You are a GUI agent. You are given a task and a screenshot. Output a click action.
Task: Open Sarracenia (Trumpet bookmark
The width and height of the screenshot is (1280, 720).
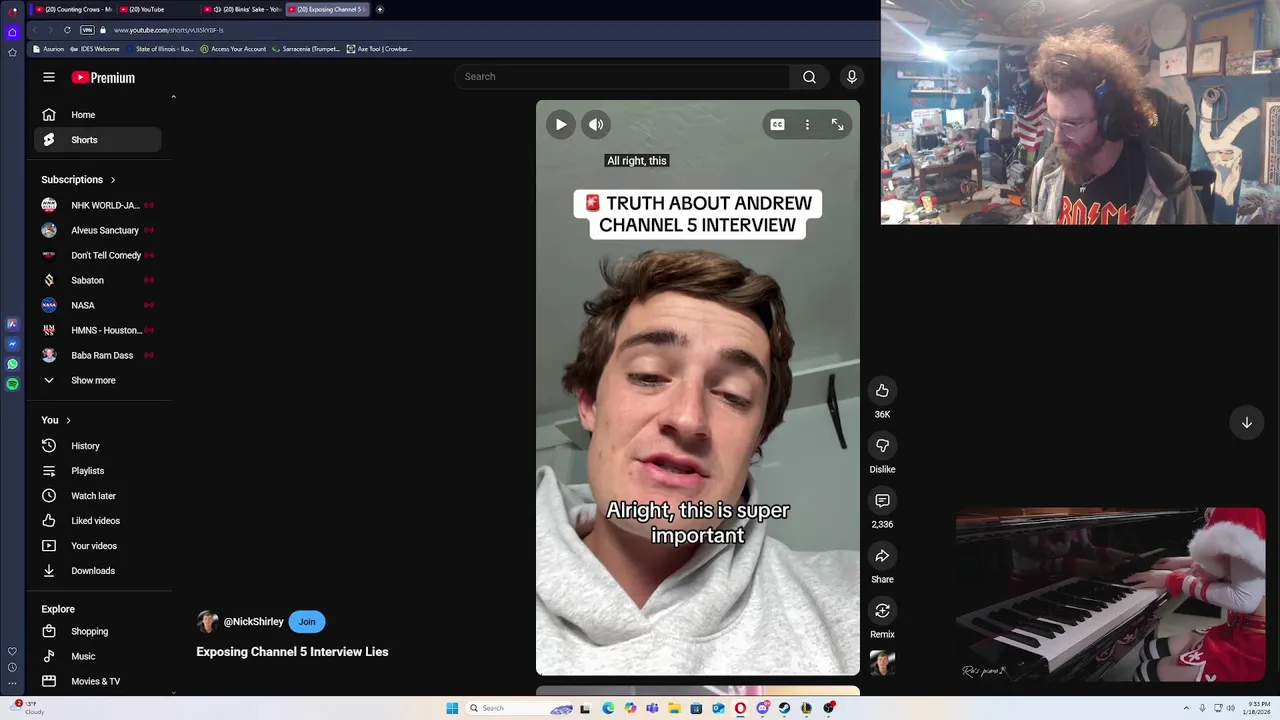(307, 49)
